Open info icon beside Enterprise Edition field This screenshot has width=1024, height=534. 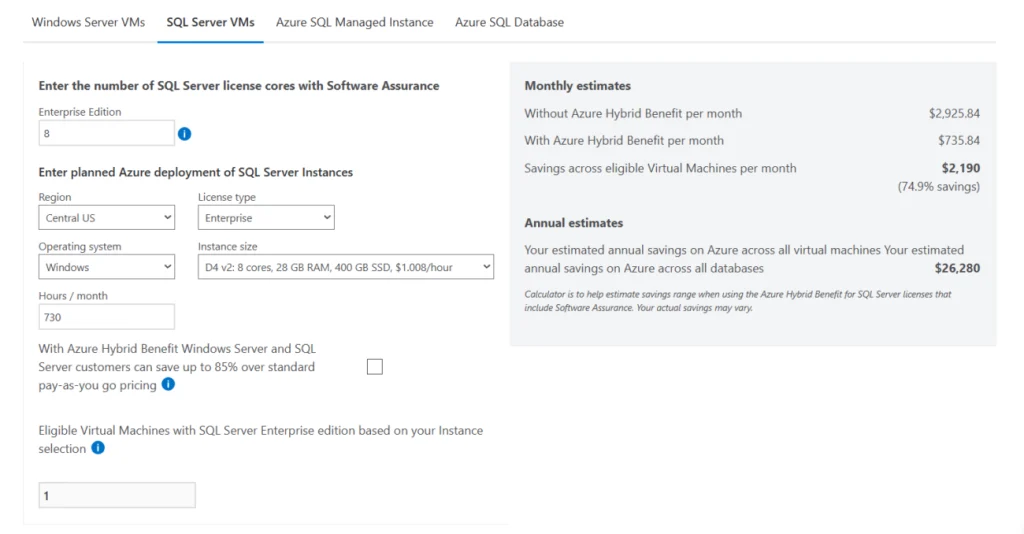pyautogui.click(x=185, y=134)
